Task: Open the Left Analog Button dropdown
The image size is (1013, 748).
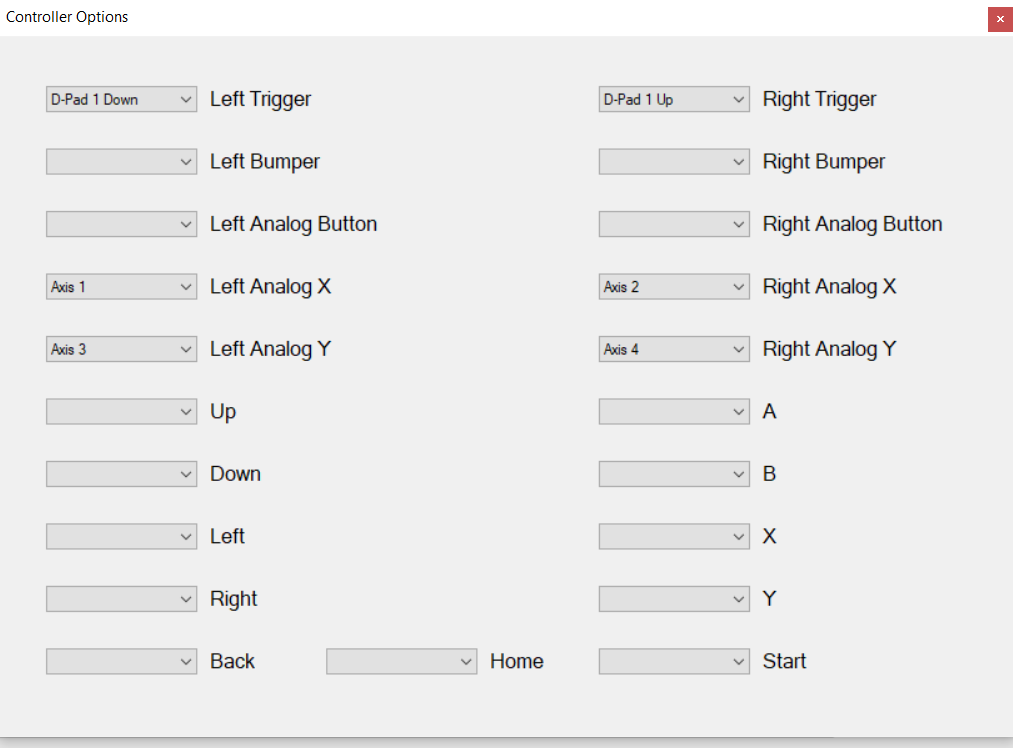Action: [x=121, y=224]
